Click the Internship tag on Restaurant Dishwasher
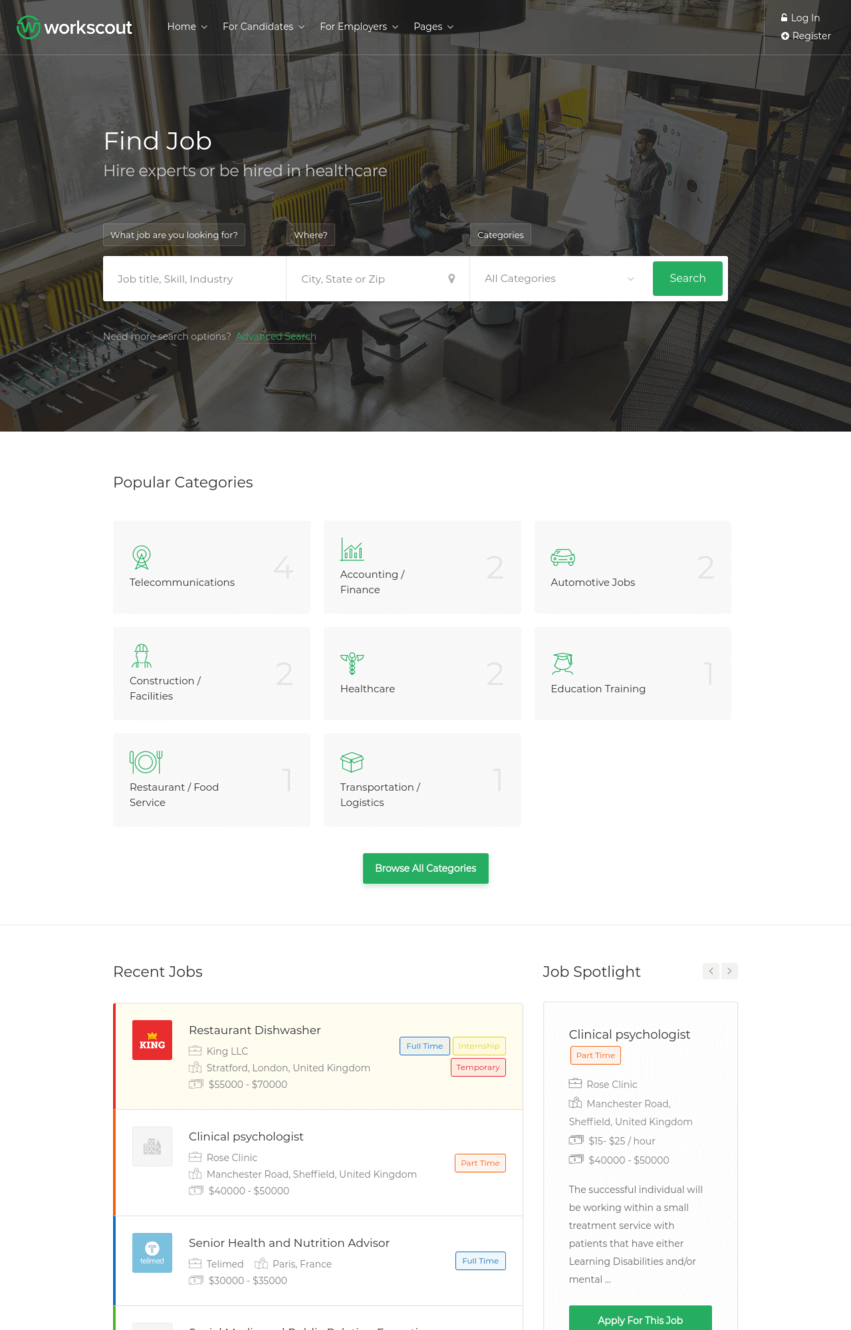Screen dimensions: 851x1330 click(x=479, y=1046)
